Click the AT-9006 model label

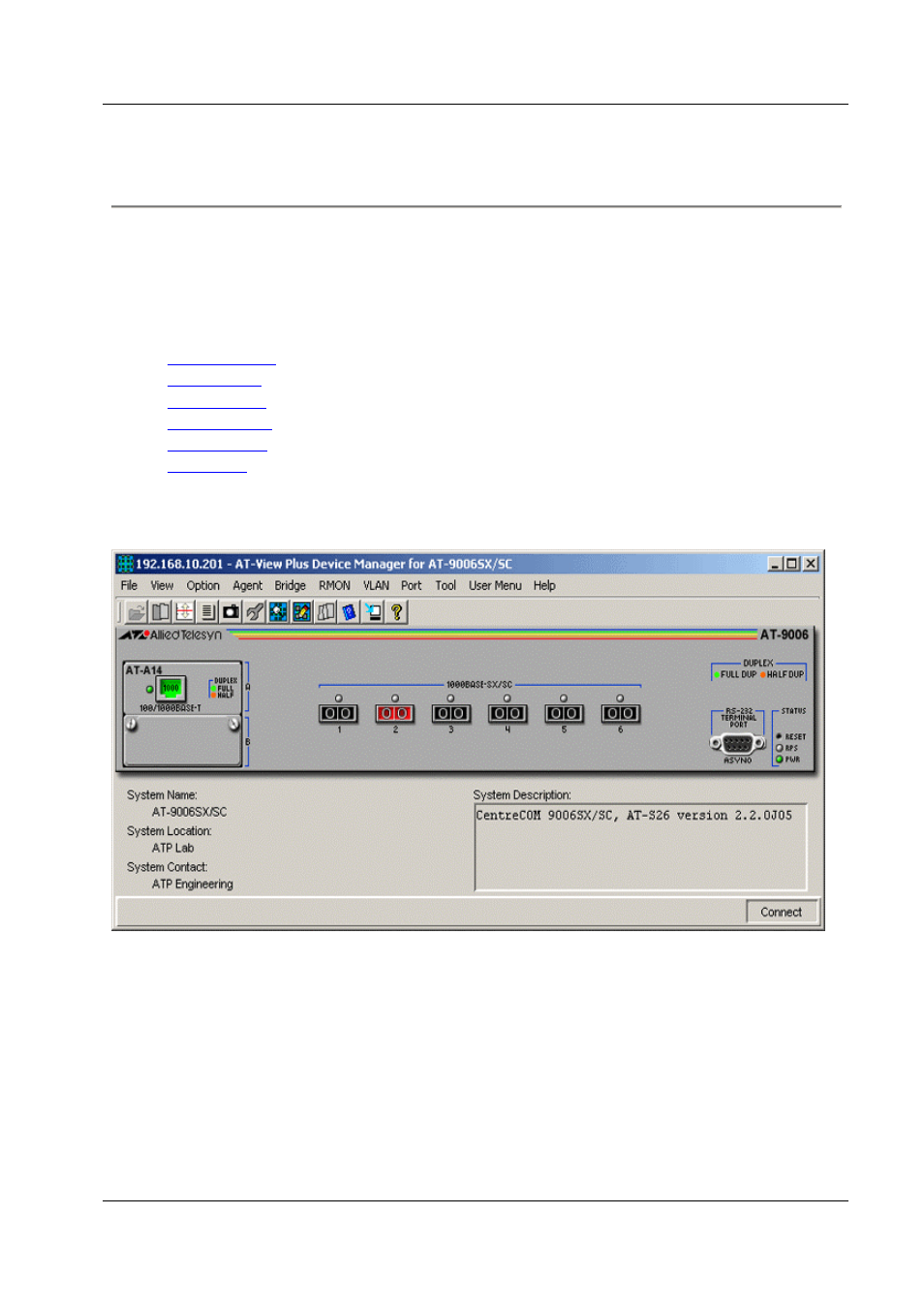tap(785, 635)
